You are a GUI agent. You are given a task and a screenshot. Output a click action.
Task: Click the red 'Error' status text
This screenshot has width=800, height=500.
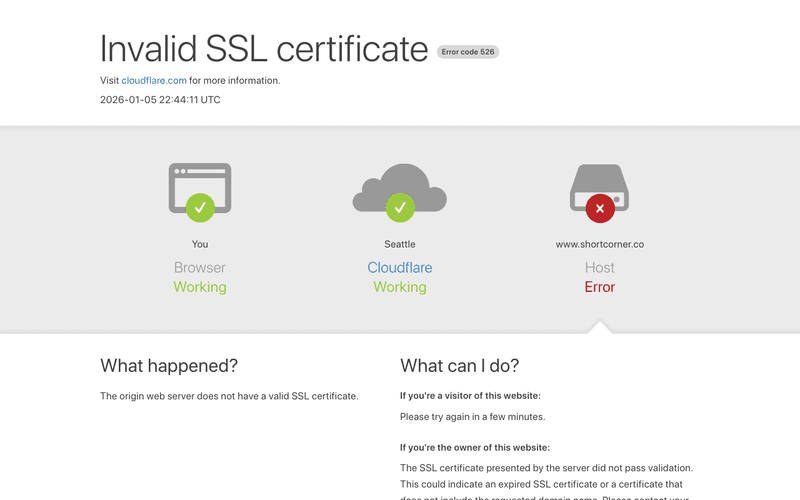pos(600,287)
